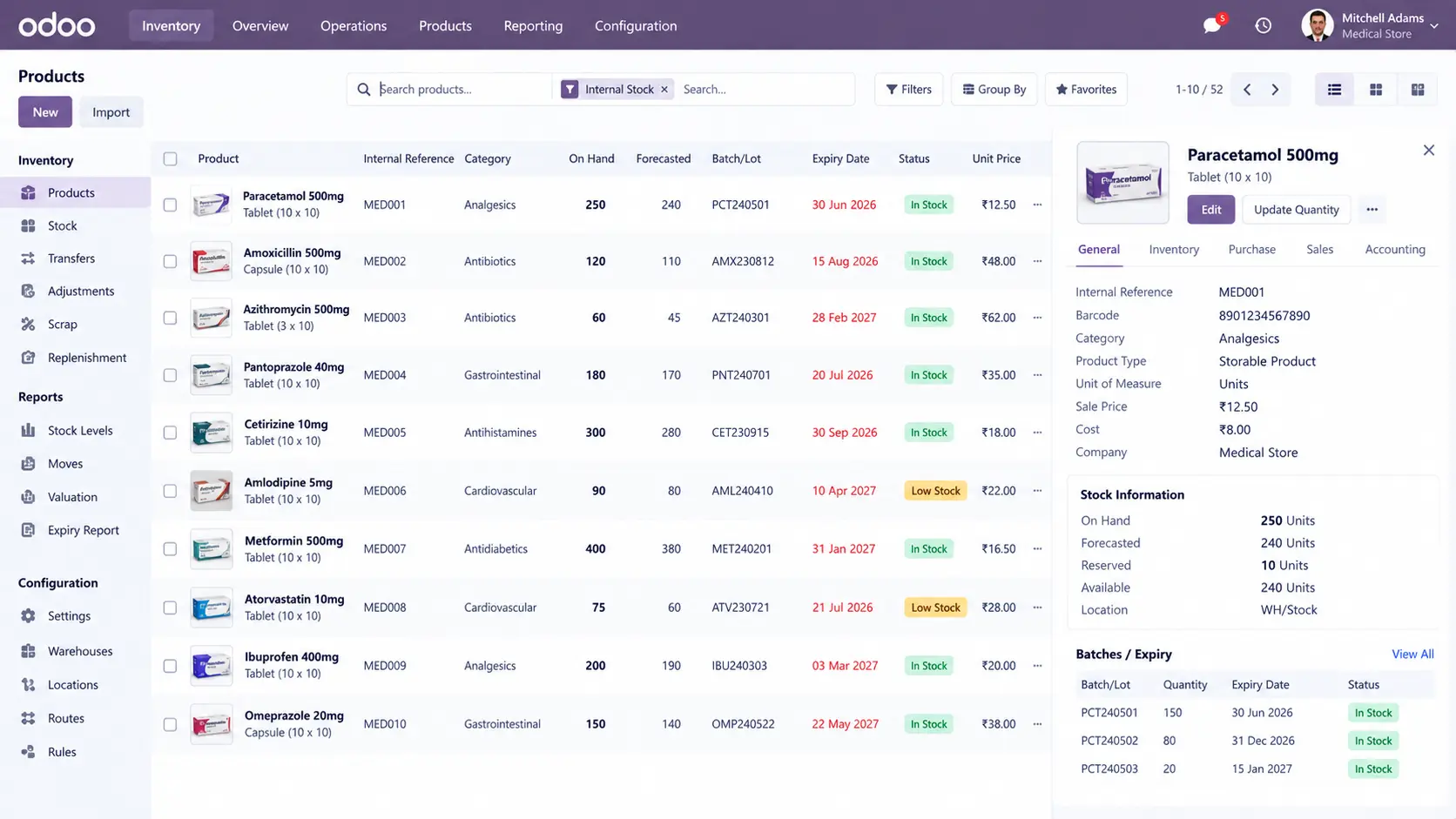
Task: Switch to the Sales tab
Action: tap(1319, 249)
